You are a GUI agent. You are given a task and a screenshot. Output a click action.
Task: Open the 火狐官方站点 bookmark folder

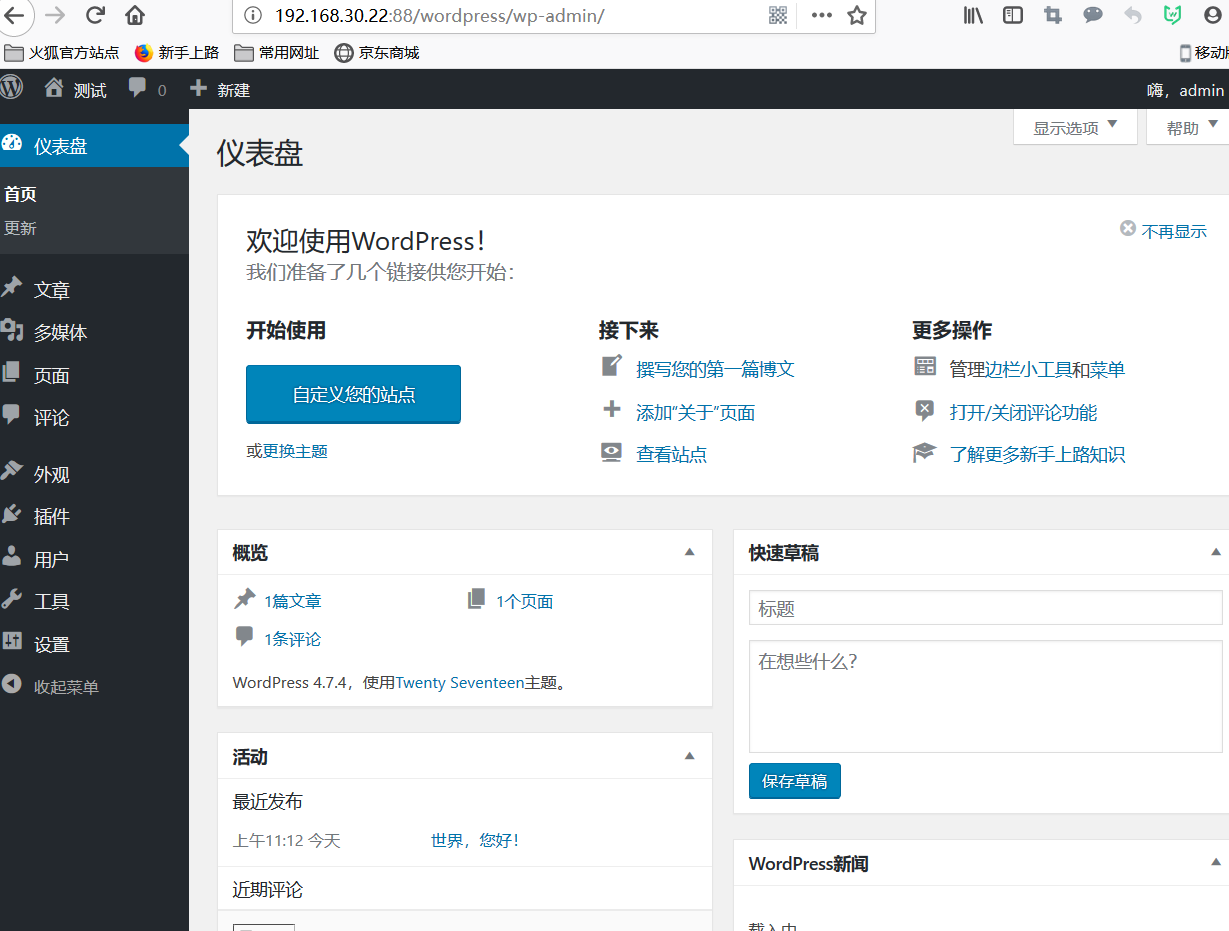(x=62, y=52)
